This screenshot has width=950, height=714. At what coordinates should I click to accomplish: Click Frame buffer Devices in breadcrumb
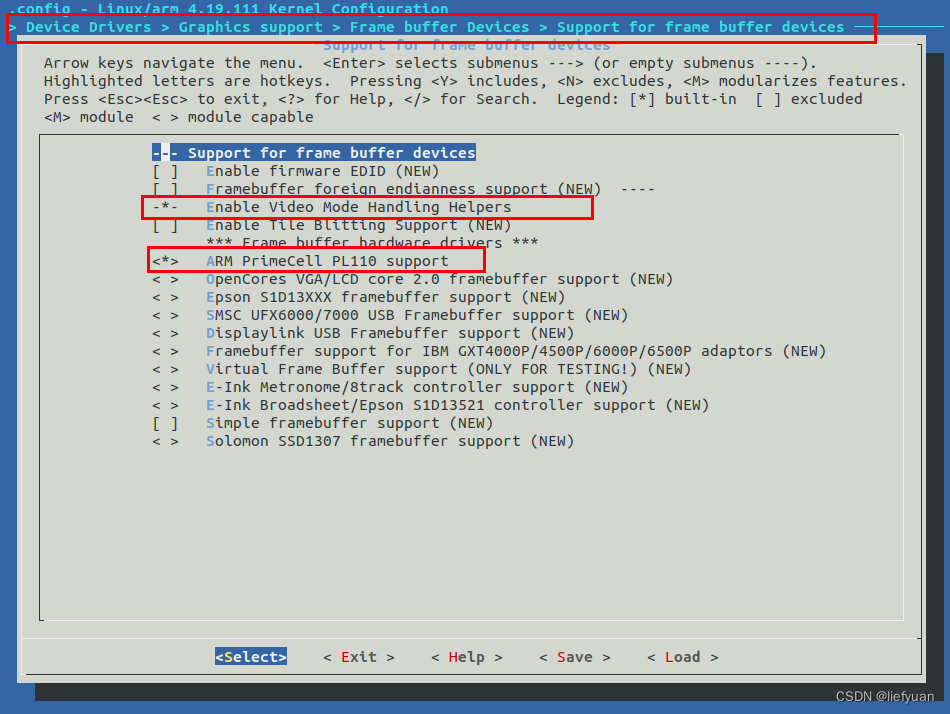(x=439, y=27)
